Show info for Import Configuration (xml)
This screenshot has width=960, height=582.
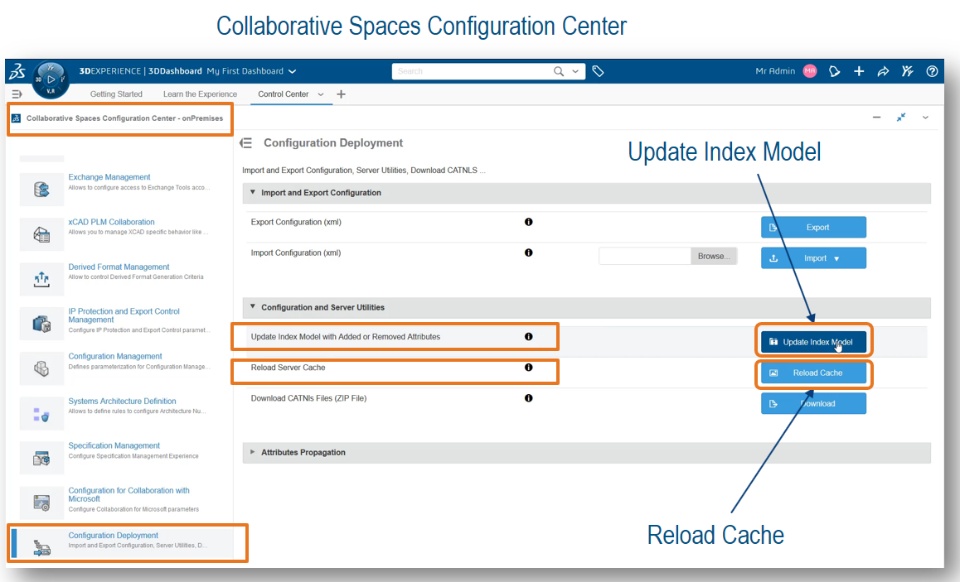(x=528, y=253)
